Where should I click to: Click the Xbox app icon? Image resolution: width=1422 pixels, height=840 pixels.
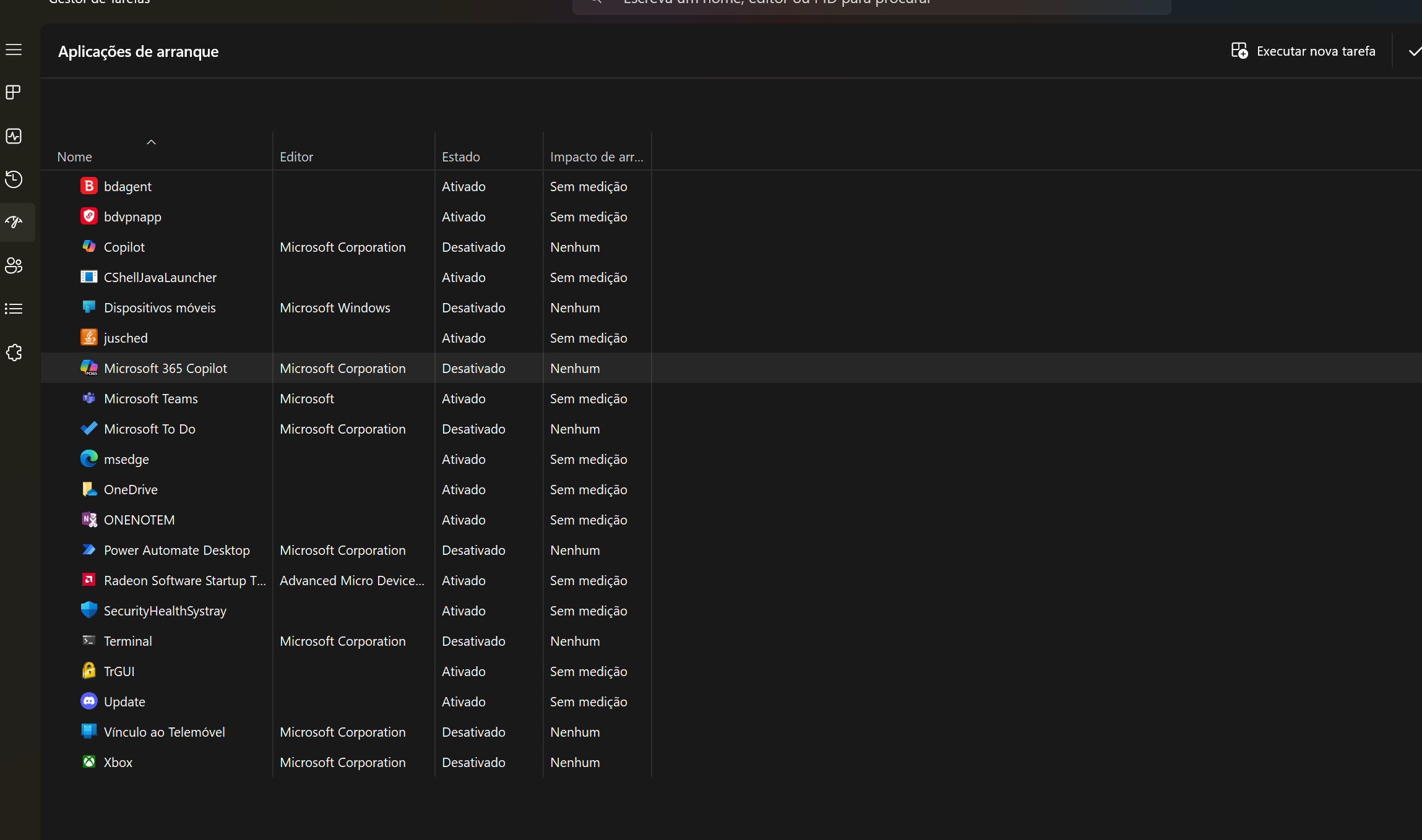click(89, 761)
